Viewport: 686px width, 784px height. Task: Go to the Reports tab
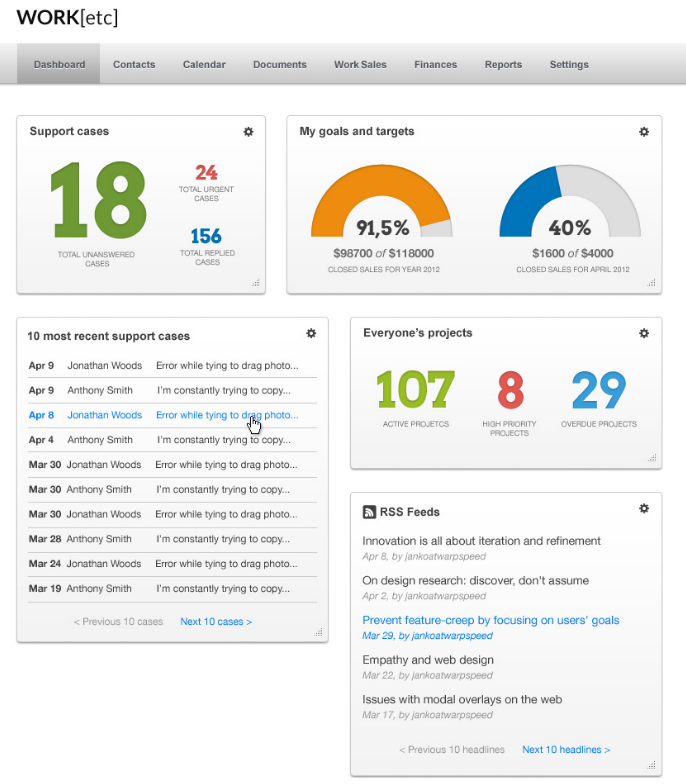click(x=503, y=65)
